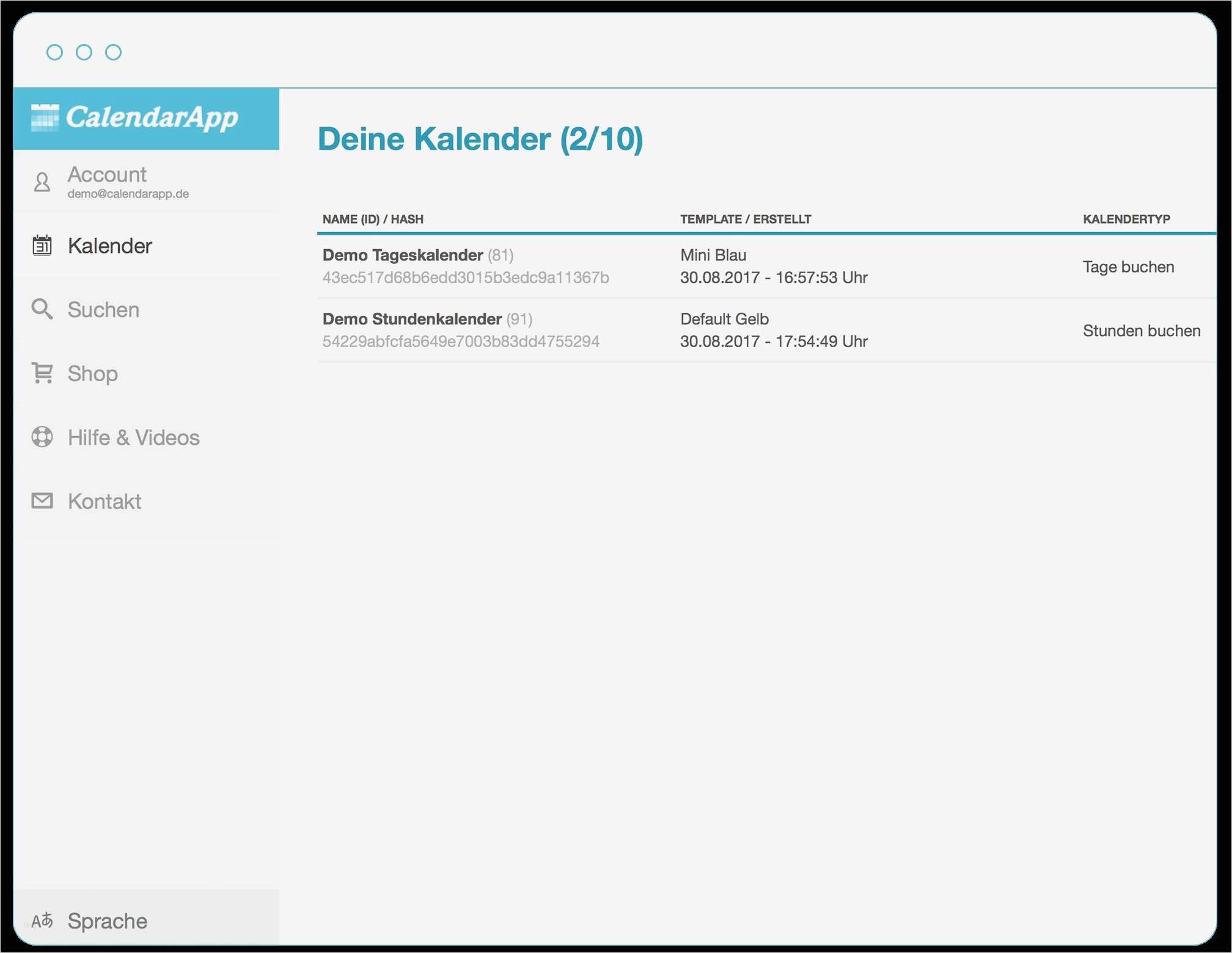The height and width of the screenshot is (953, 1232).
Task: Click the demo@calendarapp.de account email
Action: (128, 194)
